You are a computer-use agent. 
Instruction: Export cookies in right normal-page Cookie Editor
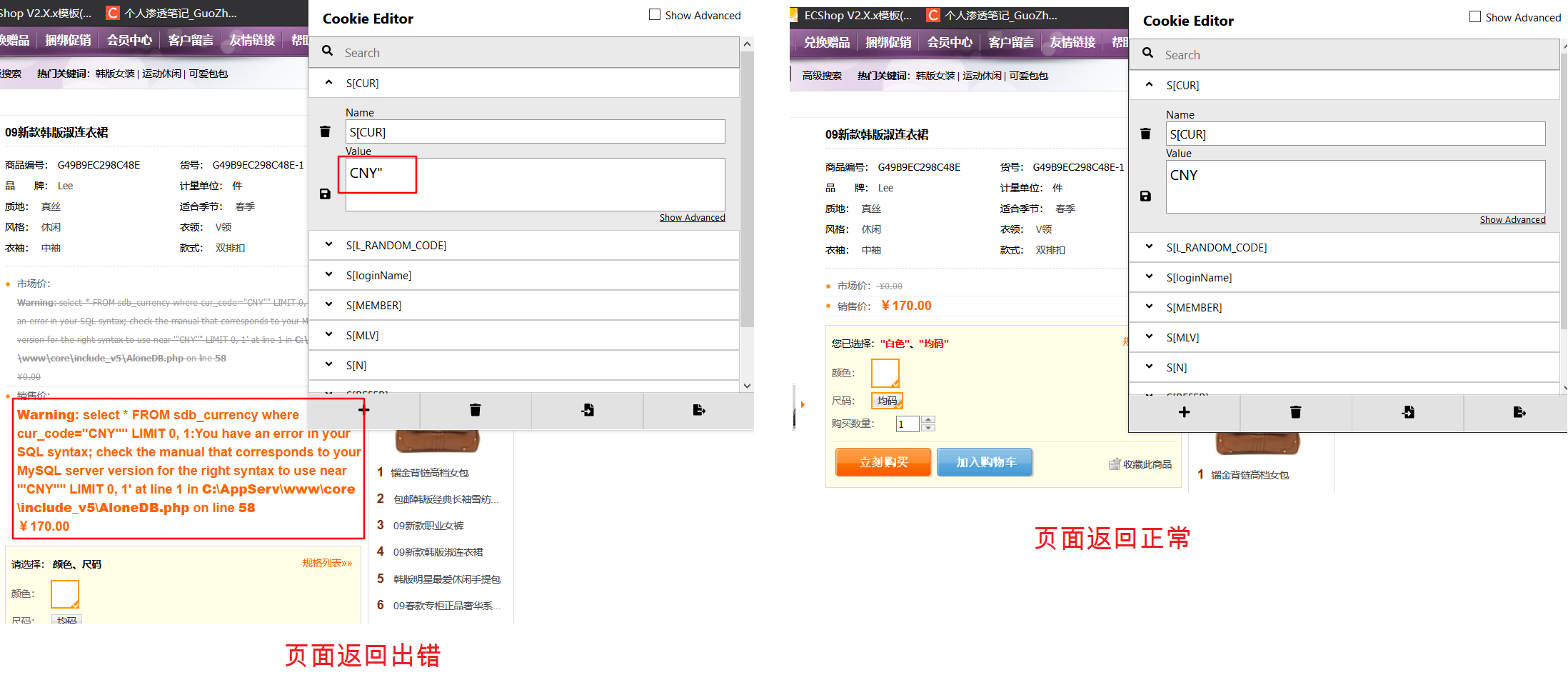1519,412
